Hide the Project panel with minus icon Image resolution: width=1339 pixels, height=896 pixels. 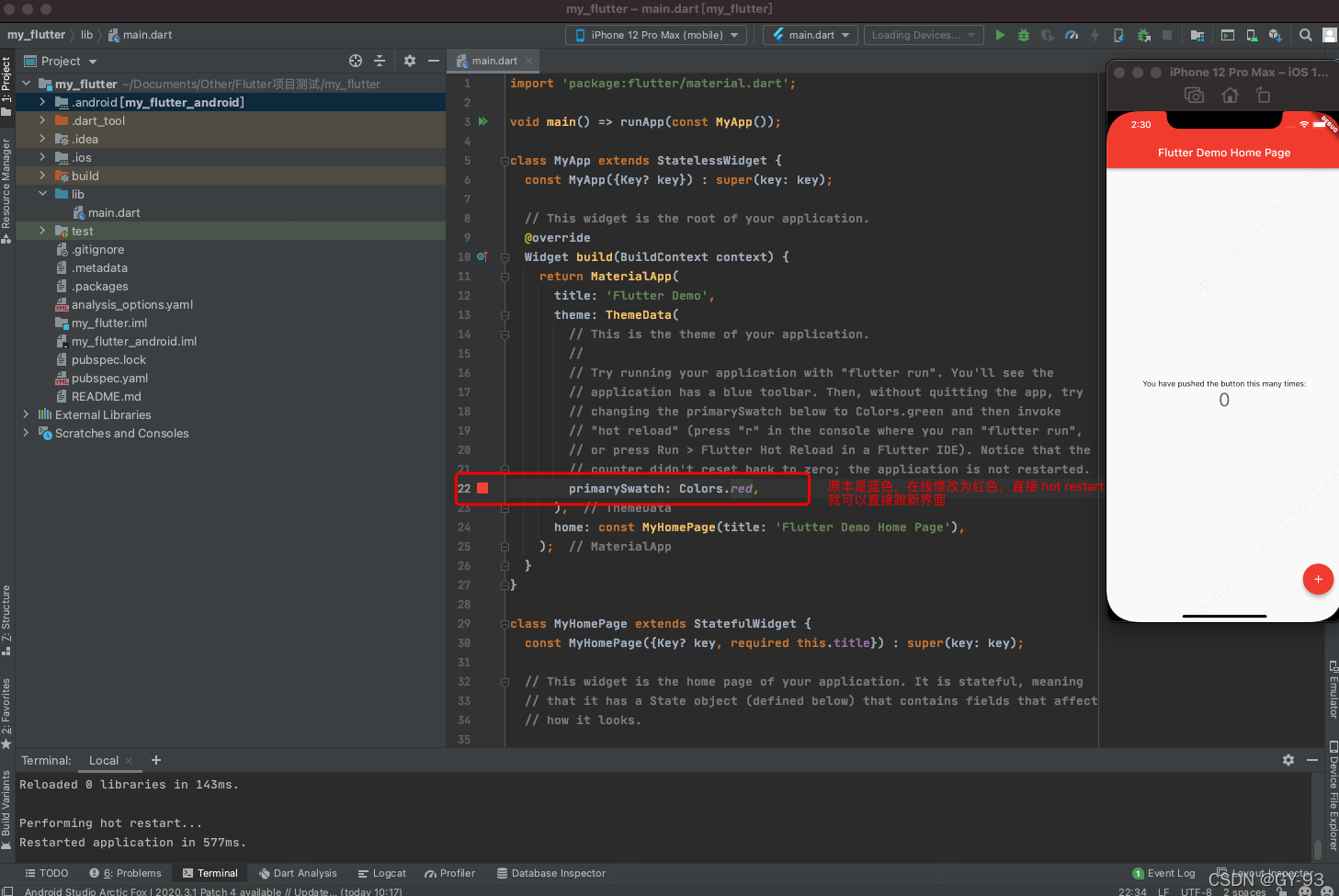click(434, 61)
